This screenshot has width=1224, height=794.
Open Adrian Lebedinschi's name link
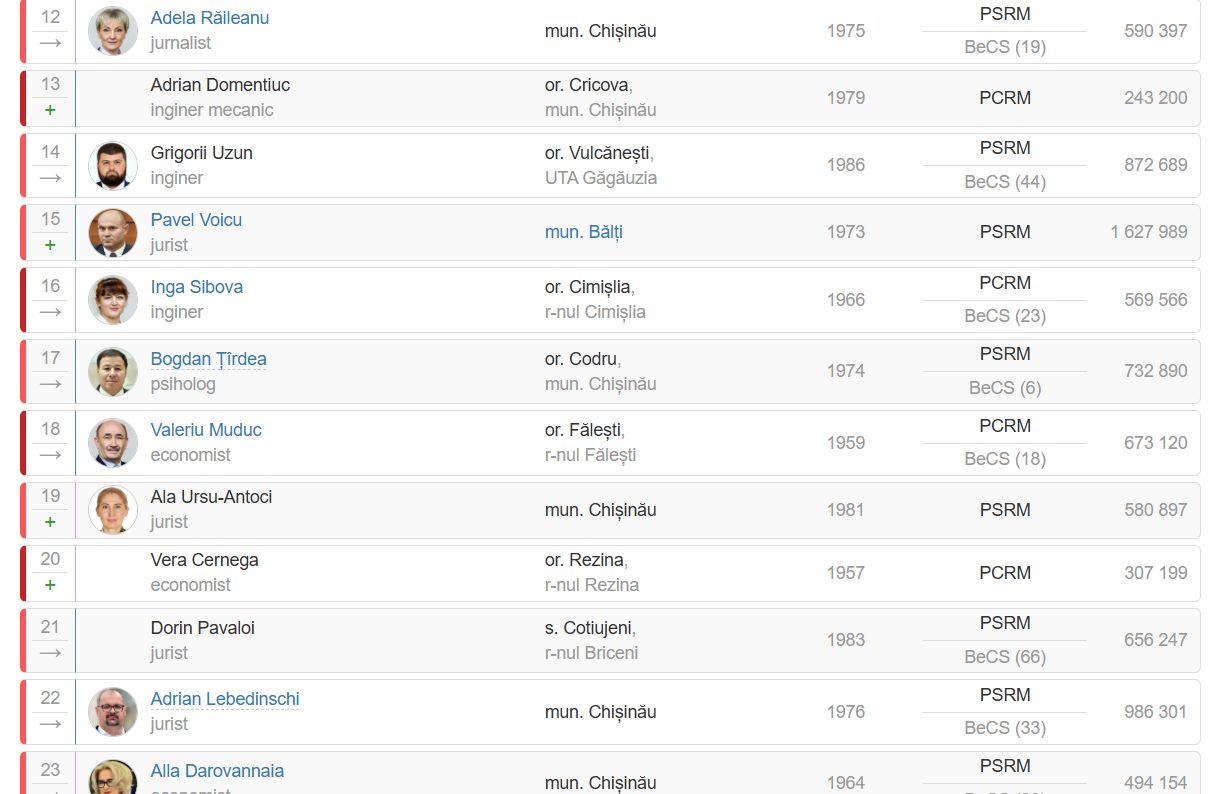tap(225, 699)
